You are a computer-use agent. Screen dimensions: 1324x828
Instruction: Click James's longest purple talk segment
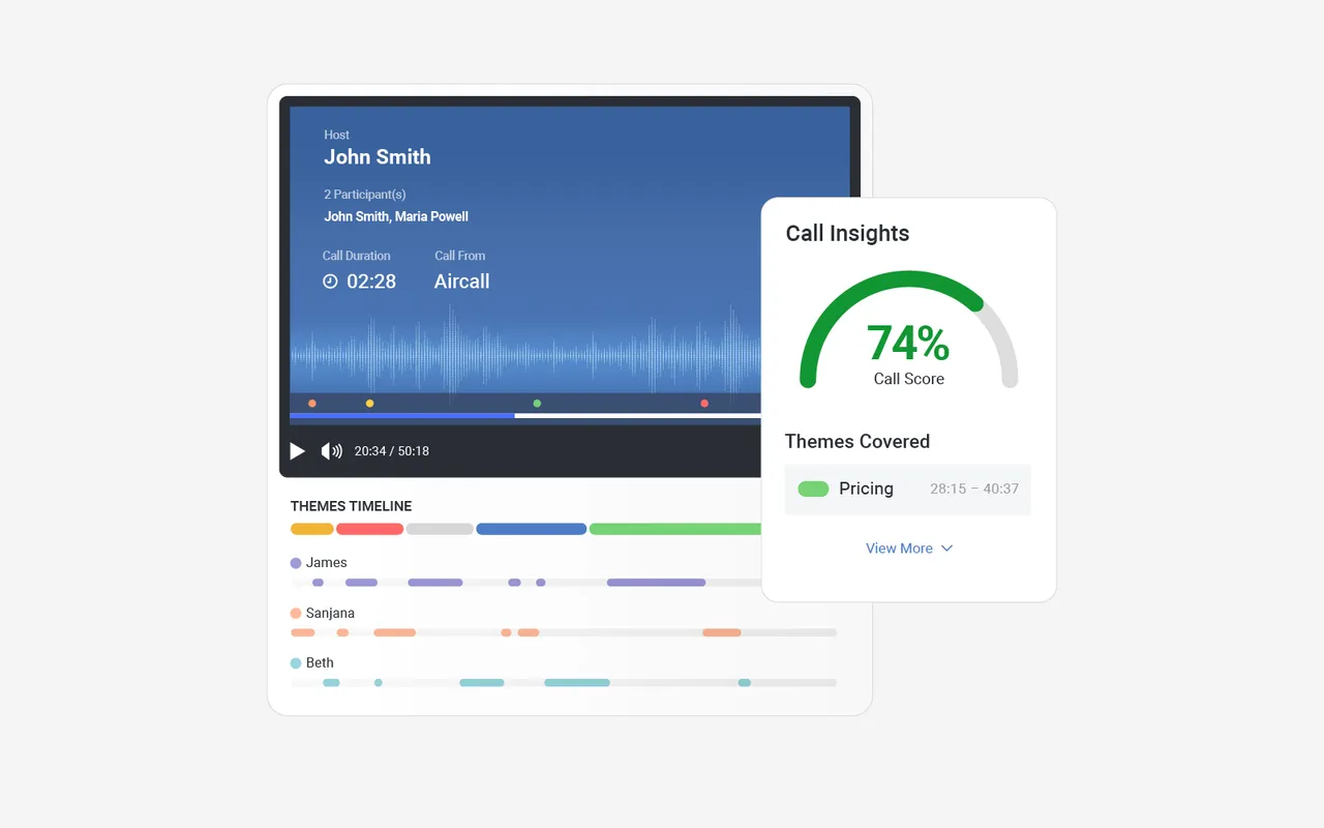[x=656, y=582]
